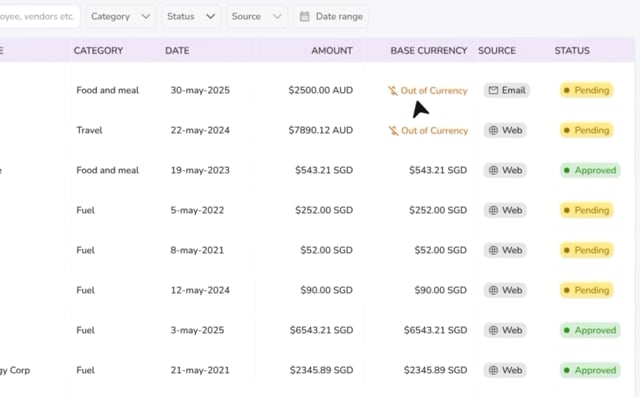
Task: Sort by the AMOUNT column header
Action: (332, 51)
